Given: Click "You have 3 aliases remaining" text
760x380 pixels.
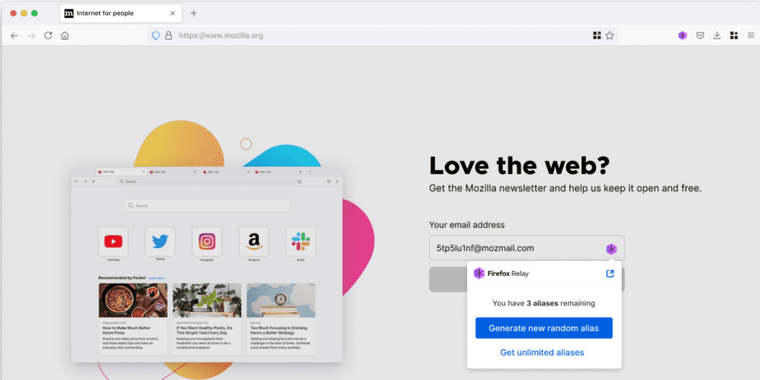Looking at the screenshot, I should pyautogui.click(x=543, y=303).
